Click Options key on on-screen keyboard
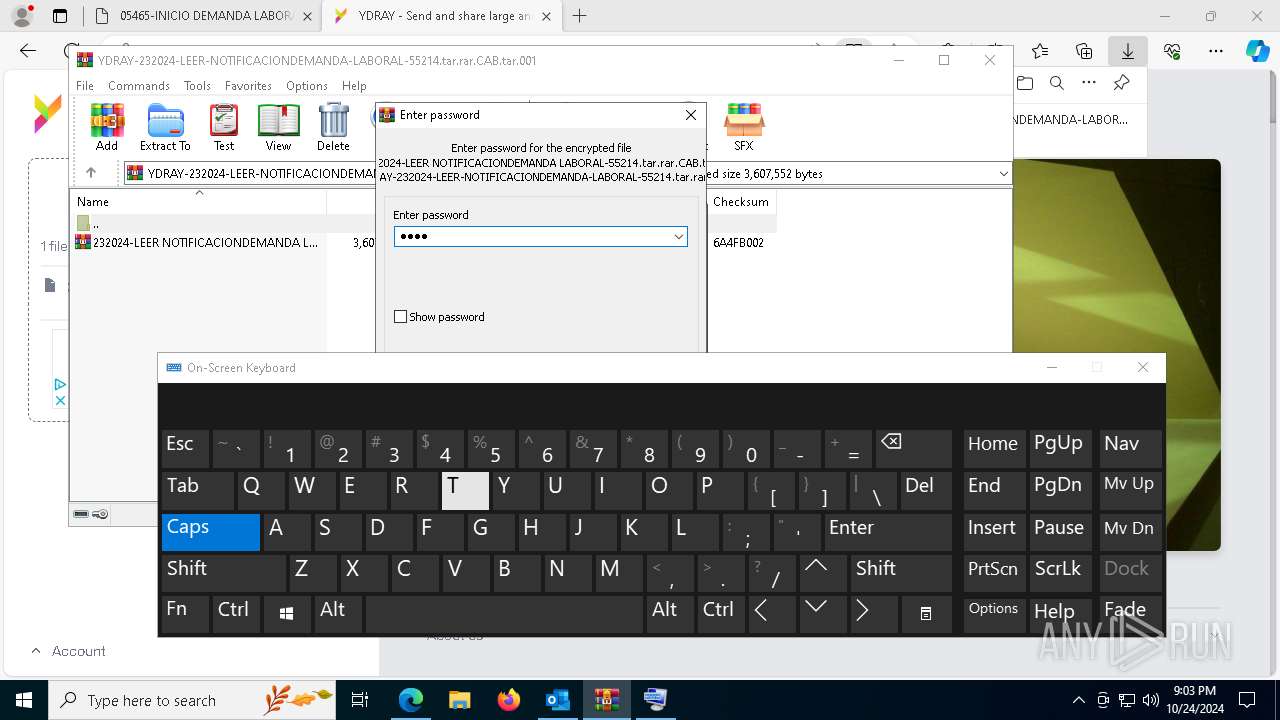Viewport: 1280px width, 720px height. pyautogui.click(x=994, y=614)
